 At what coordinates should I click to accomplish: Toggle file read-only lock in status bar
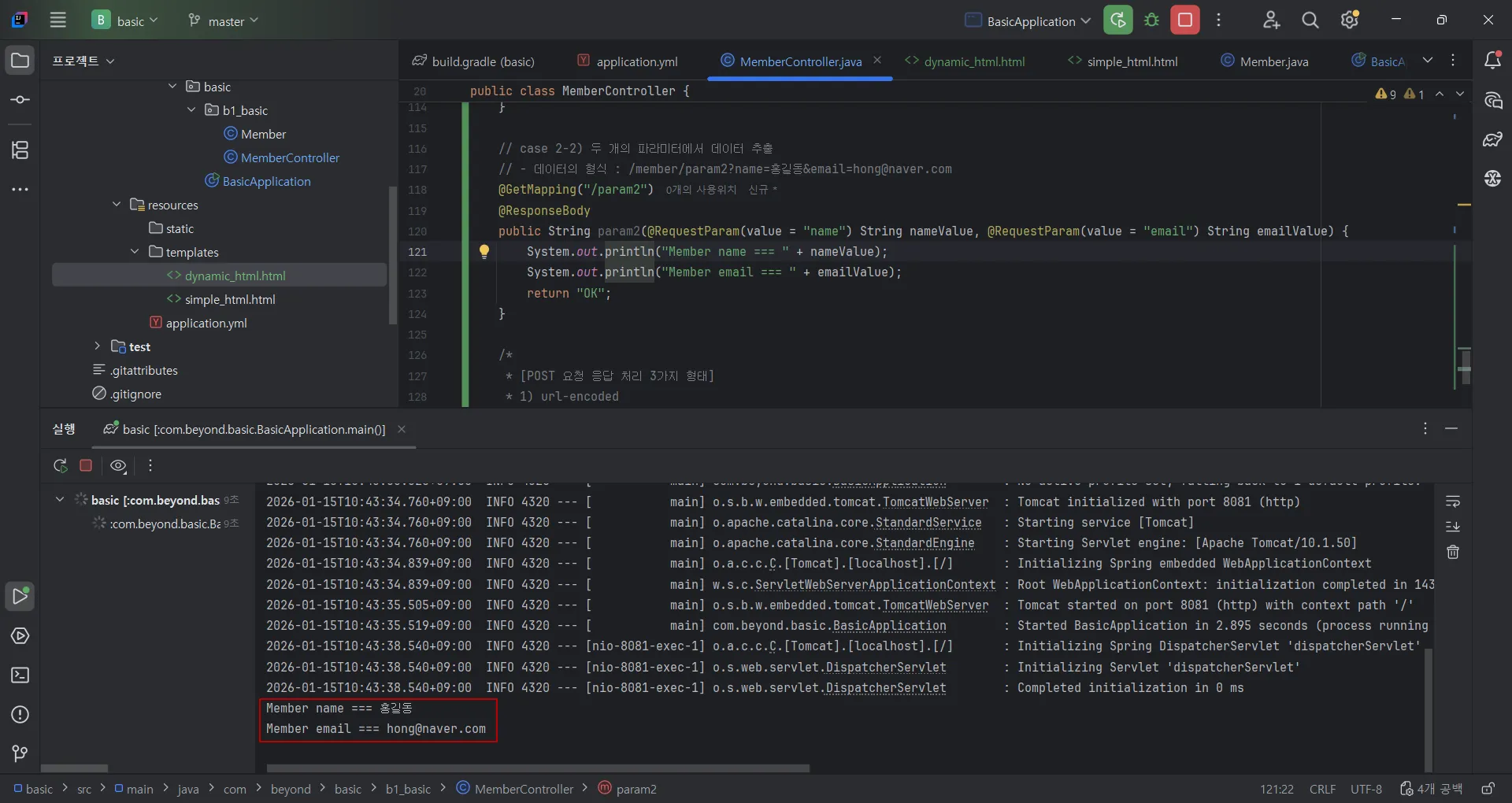(x=1488, y=789)
